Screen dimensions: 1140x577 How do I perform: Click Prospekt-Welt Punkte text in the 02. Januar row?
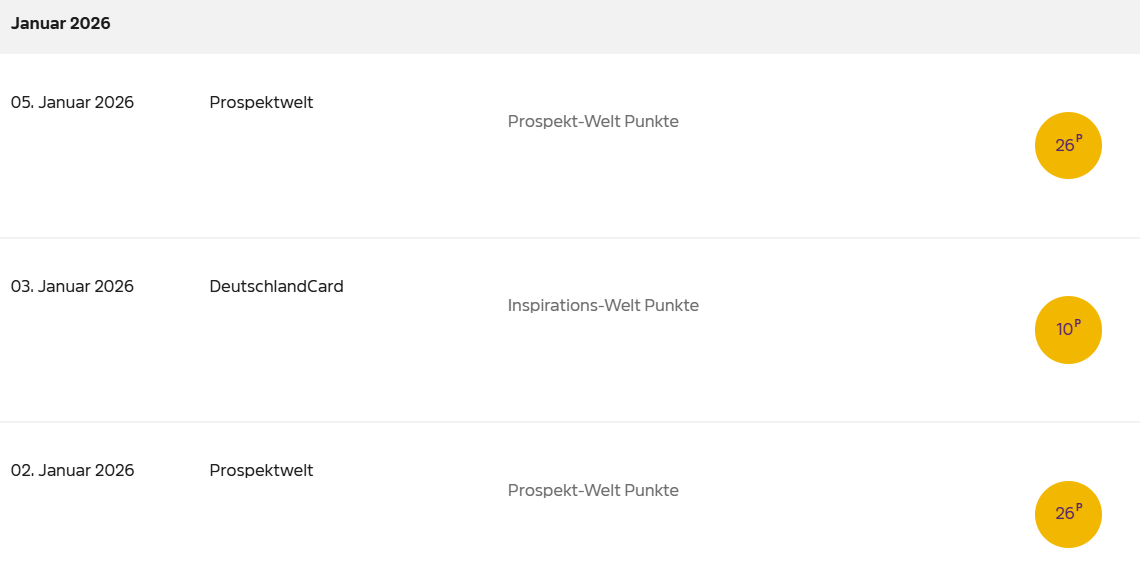593,490
